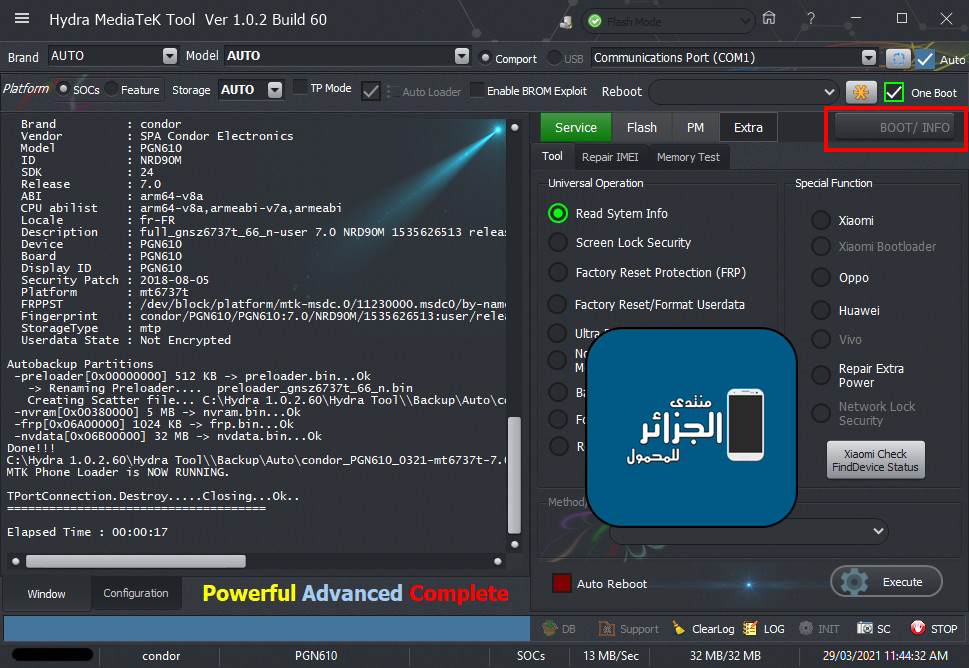Expand the Brand dropdown
Screen dimensions: 969x668
pyautogui.click(x=169, y=56)
